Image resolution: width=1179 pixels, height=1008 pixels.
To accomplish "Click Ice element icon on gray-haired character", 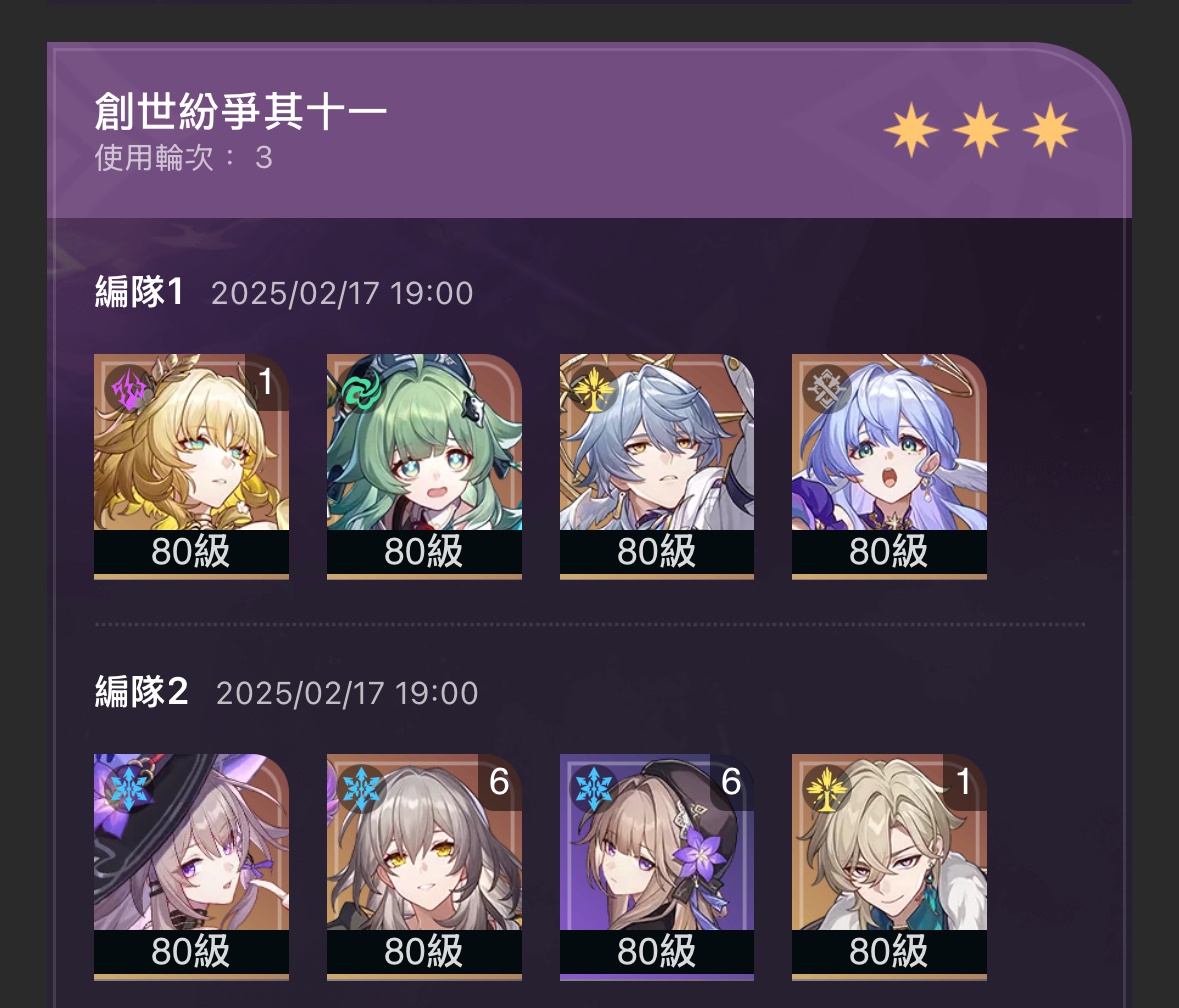I will [362, 789].
